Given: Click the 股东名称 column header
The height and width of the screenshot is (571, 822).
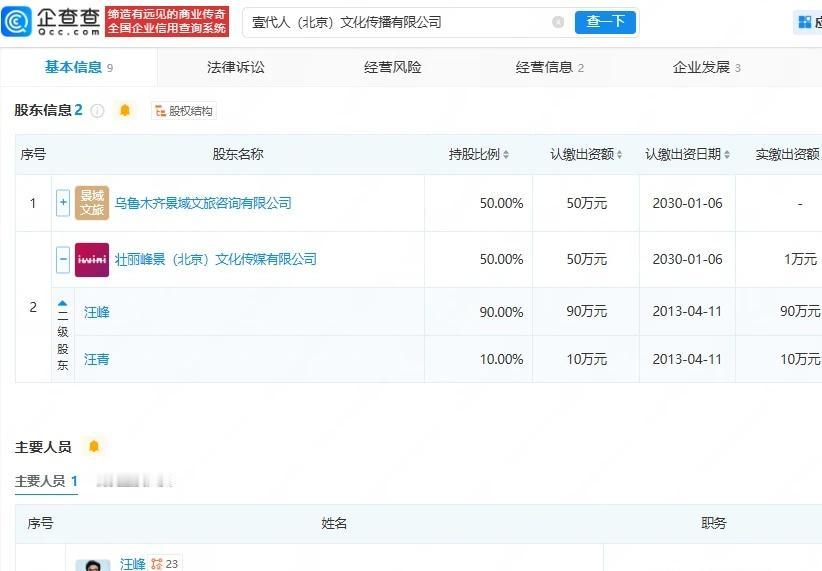Looking at the screenshot, I should [237, 154].
